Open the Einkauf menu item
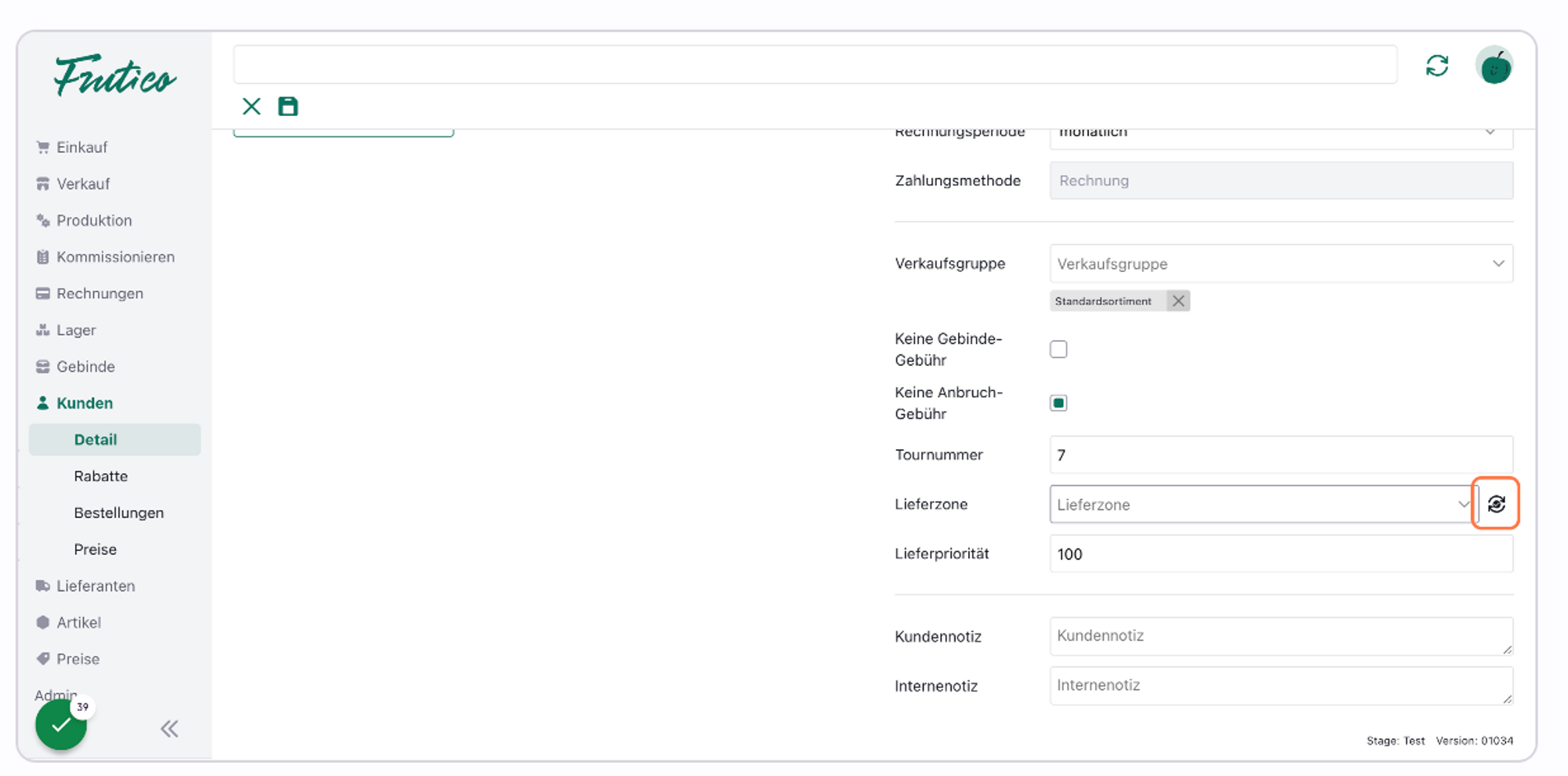Viewport: 1568px width, 776px height. click(x=82, y=147)
